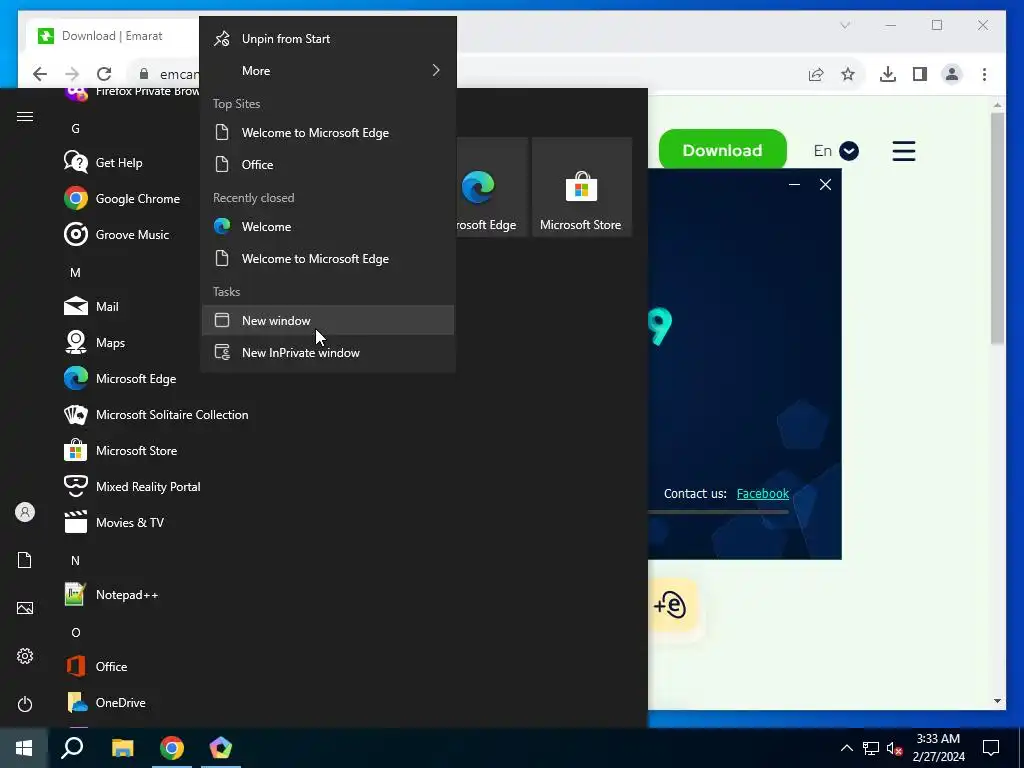Viewport: 1024px width, 768px height.
Task: Share this page from Chrome address bar
Action: (816, 74)
